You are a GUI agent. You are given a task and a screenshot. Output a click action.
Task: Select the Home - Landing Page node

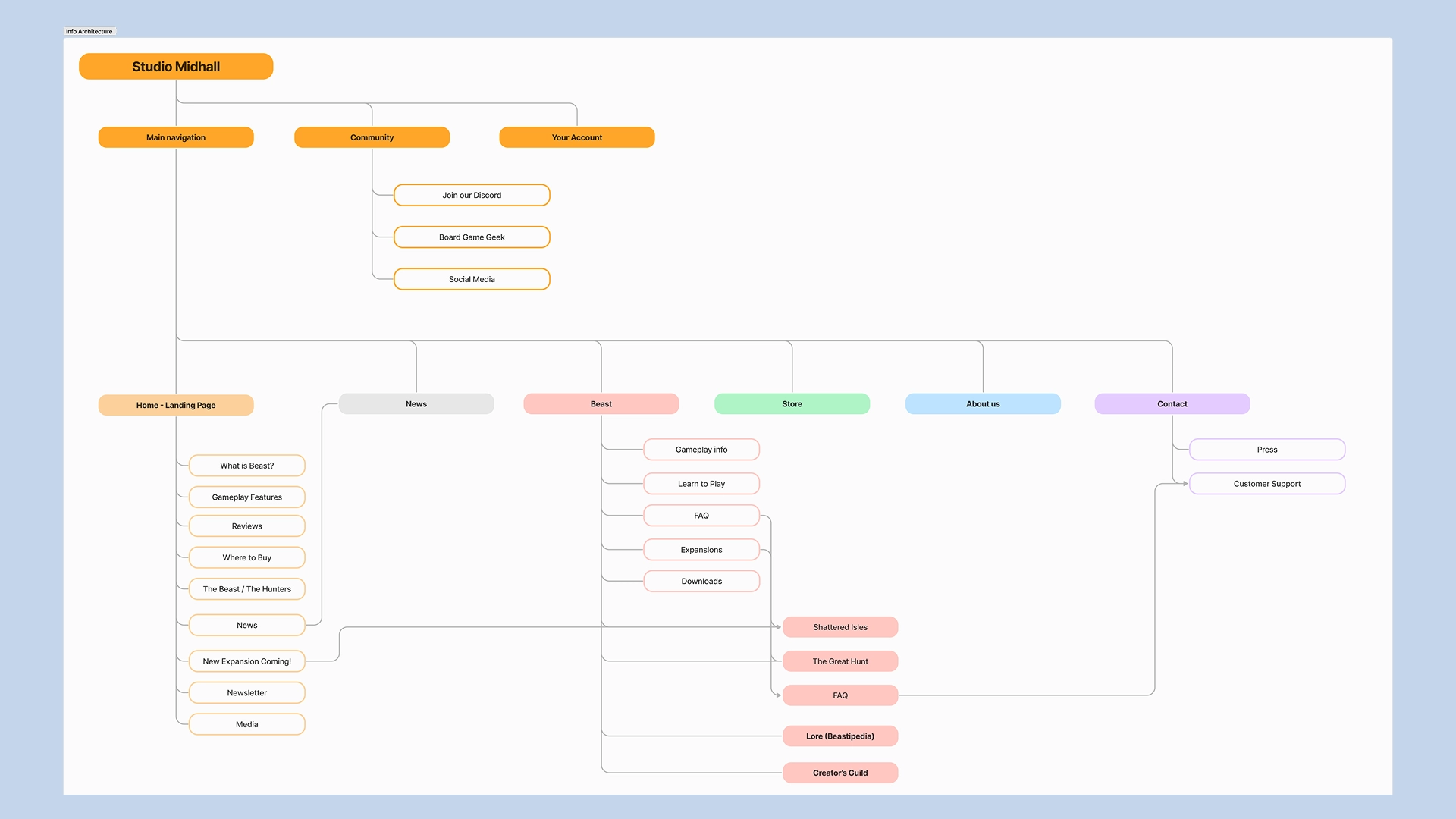pos(175,405)
